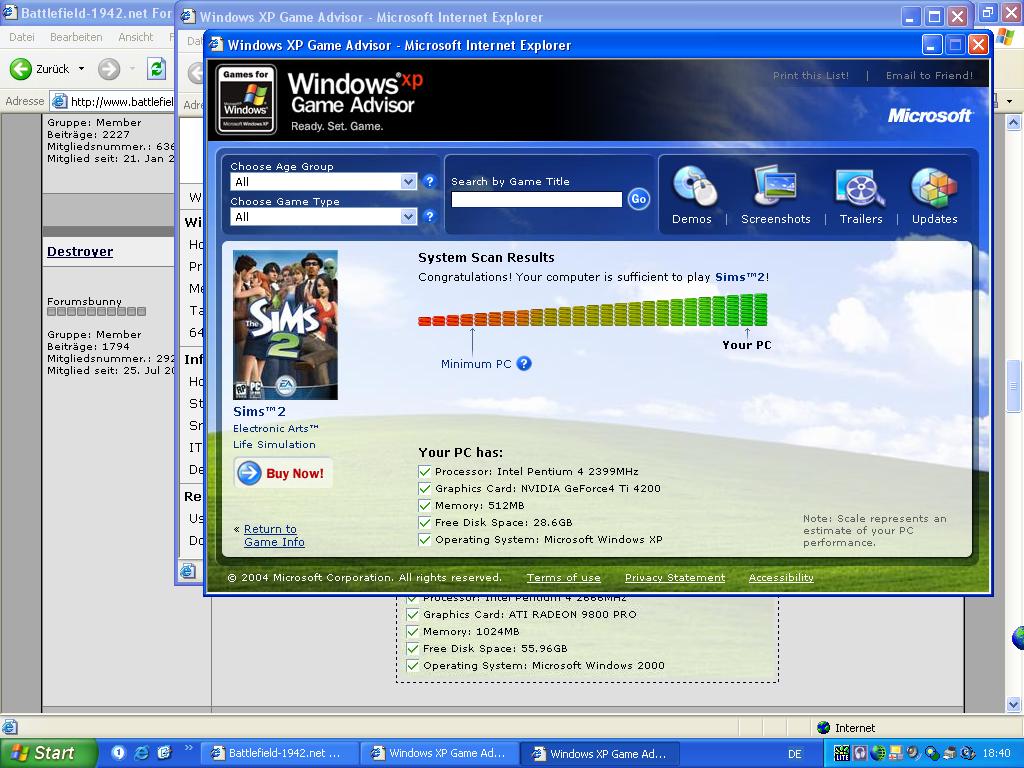Click Back arrow in Battlefield-1942 browser window
Screen dimensions: 1024x768
coord(20,69)
